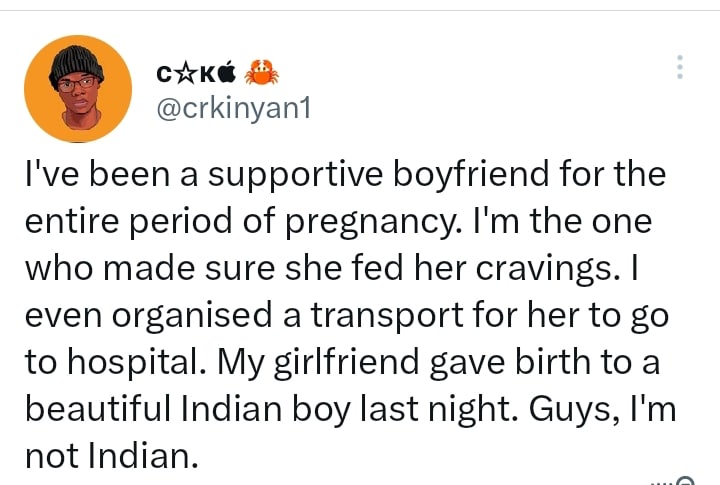Click the word "transport" in the tweet
The width and height of the screenshot is (720, 485).
click(387, 317)
